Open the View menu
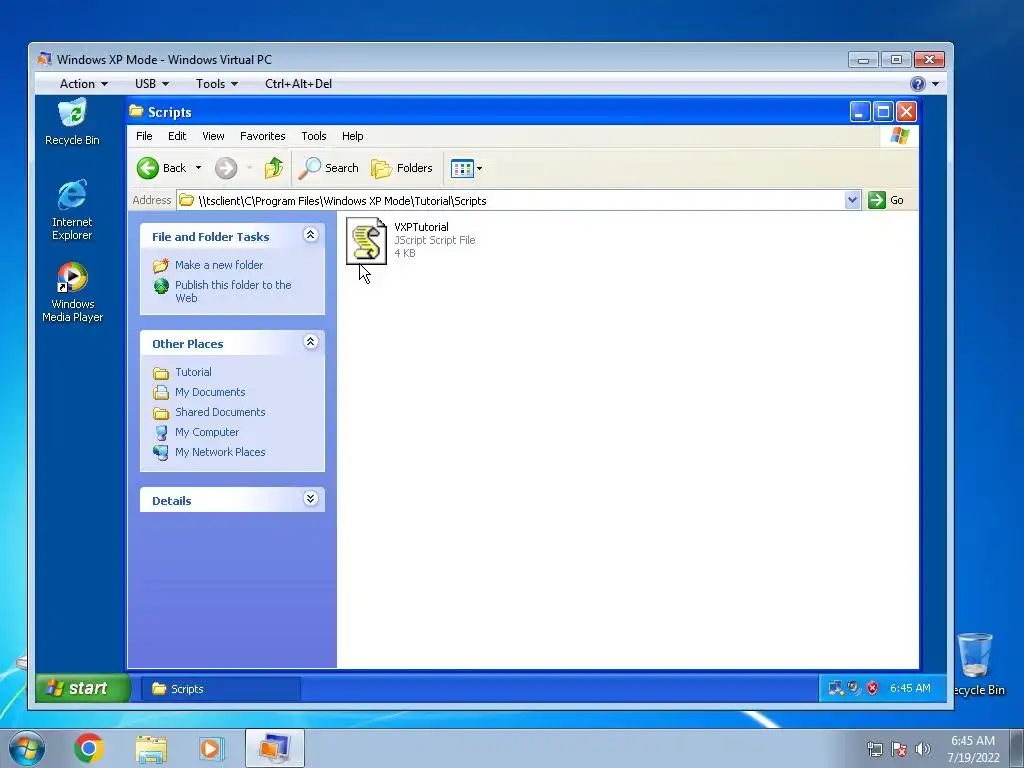The width and height of the screenshot is (1024, 768). (213, 136)
